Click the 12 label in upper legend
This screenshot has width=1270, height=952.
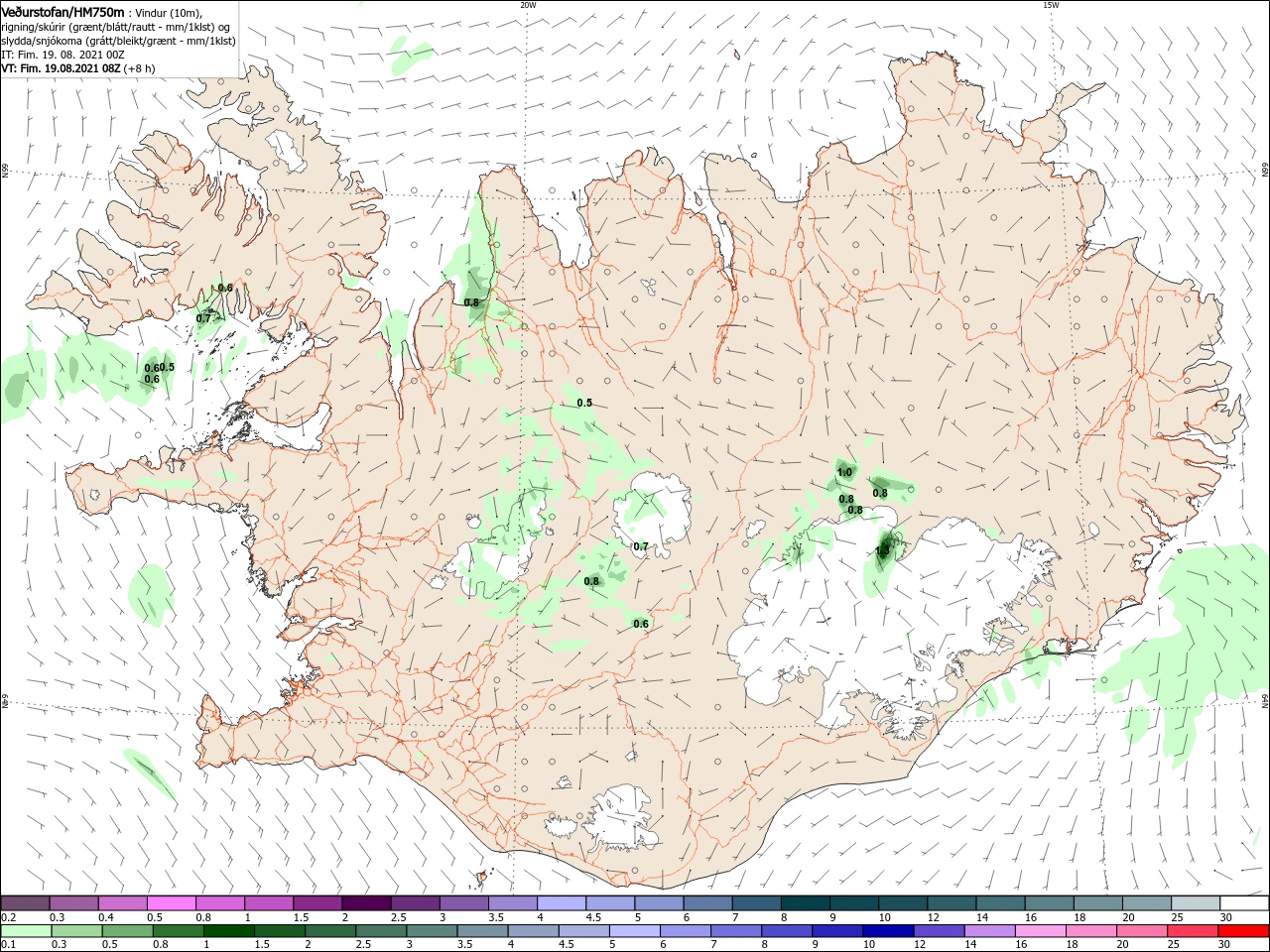click(934, 917)
